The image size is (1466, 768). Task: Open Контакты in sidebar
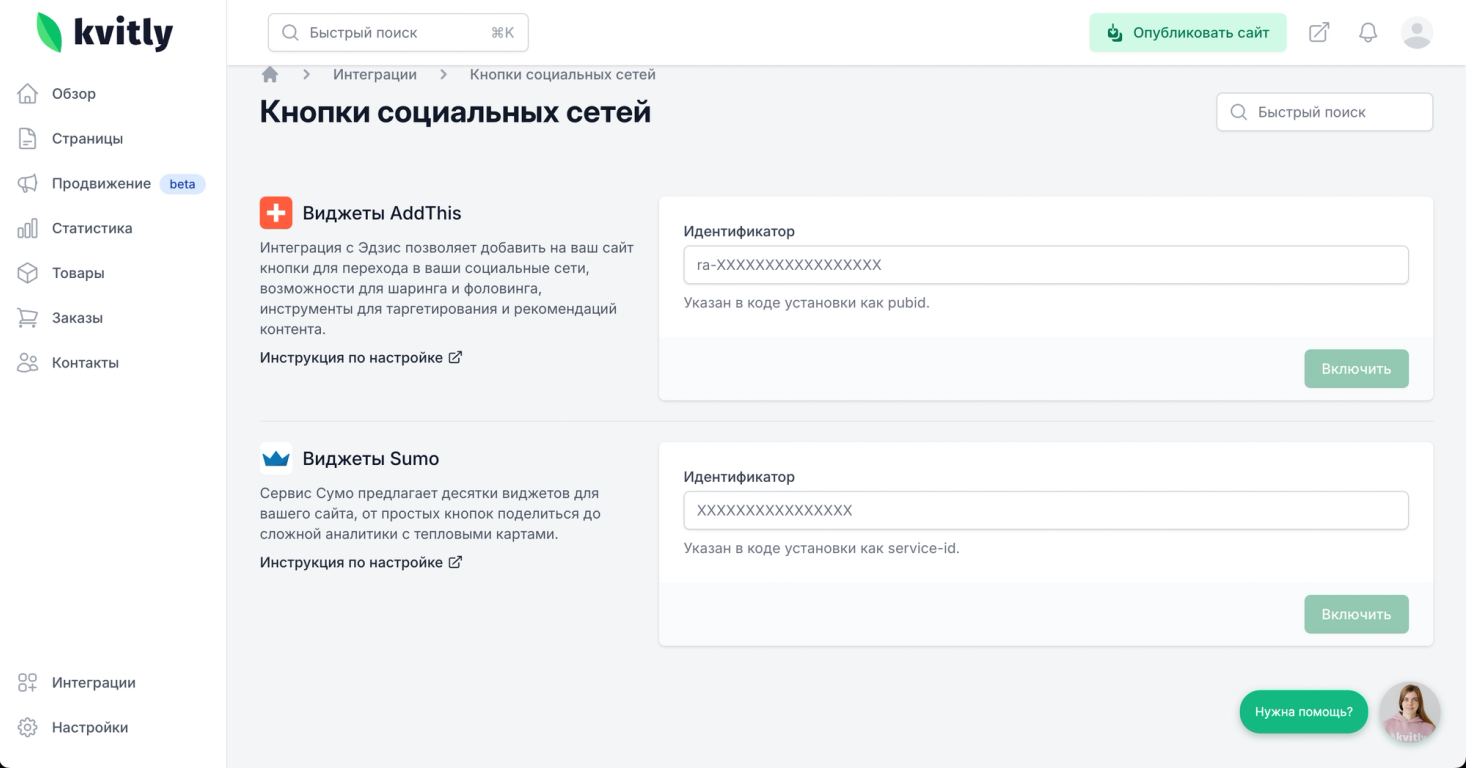85,363
